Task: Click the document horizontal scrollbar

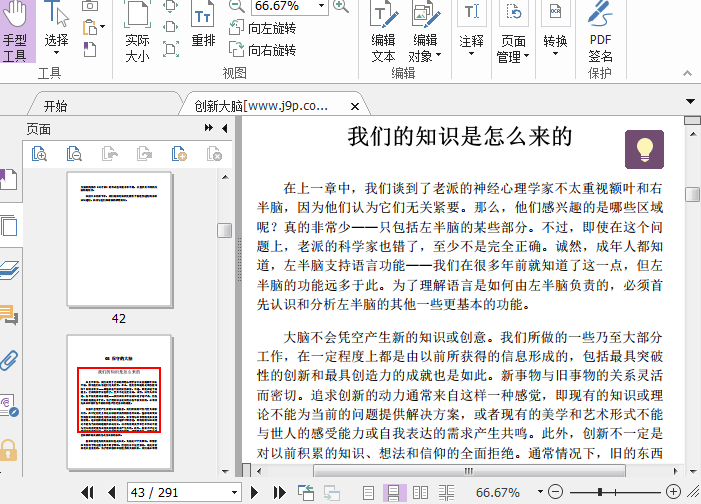Action: [x=469, y=471]
